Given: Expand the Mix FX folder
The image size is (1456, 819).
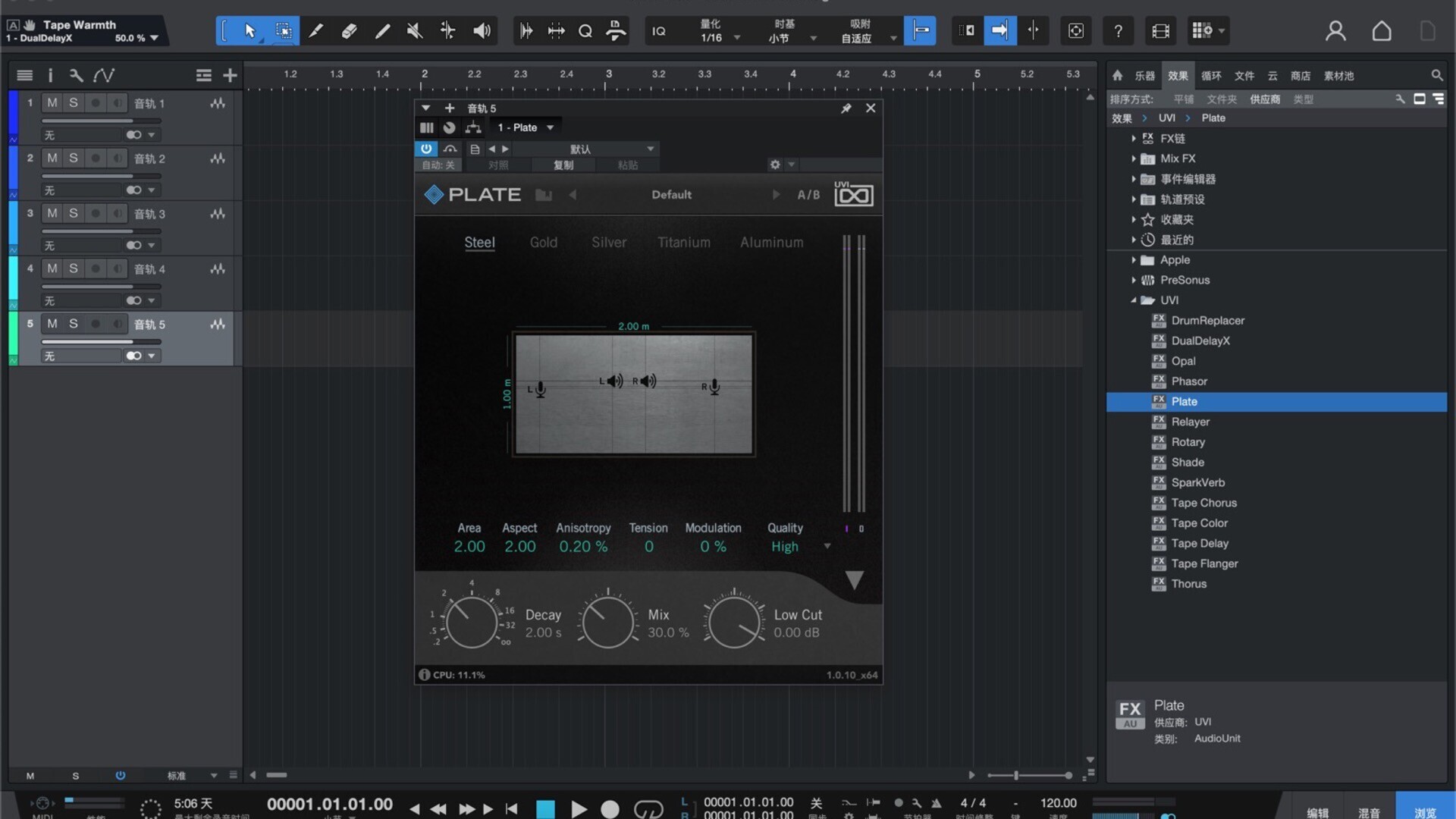Looking at the screenshot, I should tap(1133, 158).
